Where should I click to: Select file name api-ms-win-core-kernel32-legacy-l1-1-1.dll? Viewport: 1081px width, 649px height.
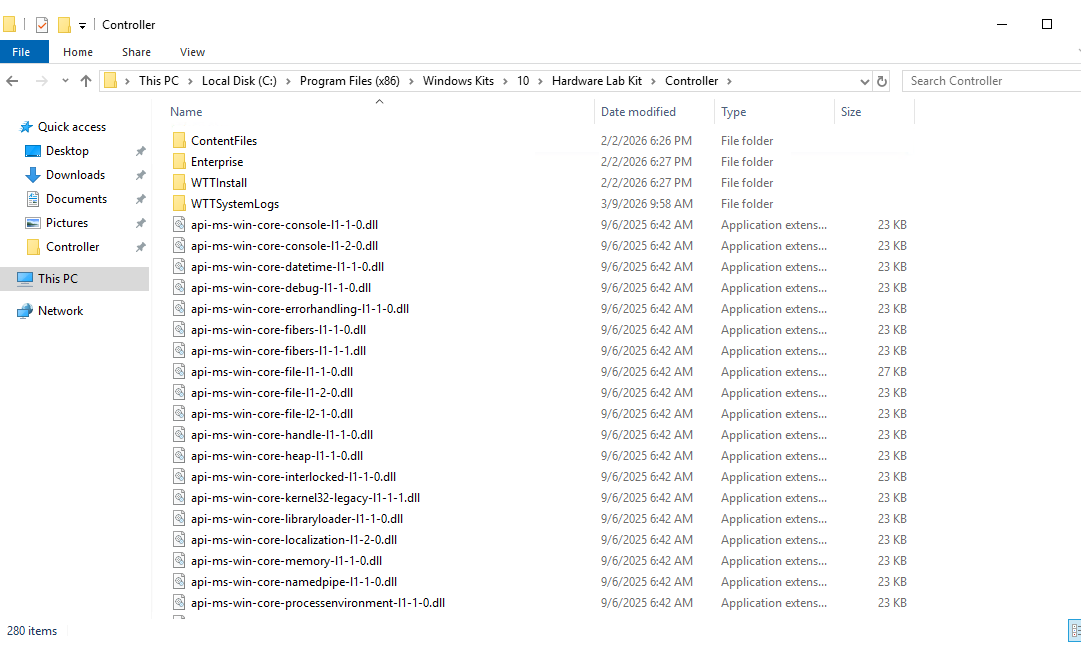[305, 498]
